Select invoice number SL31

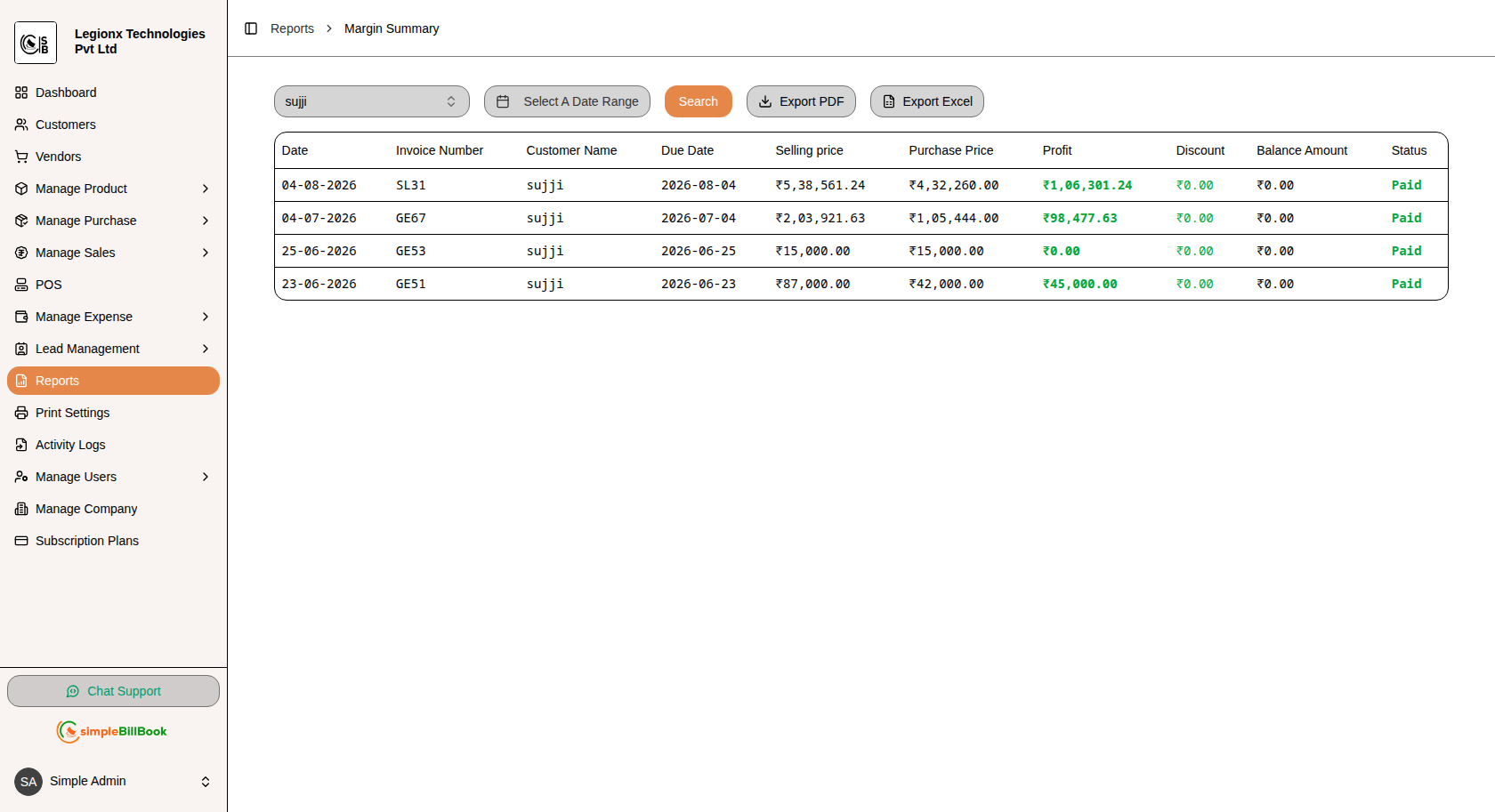[x=411, y=185]
